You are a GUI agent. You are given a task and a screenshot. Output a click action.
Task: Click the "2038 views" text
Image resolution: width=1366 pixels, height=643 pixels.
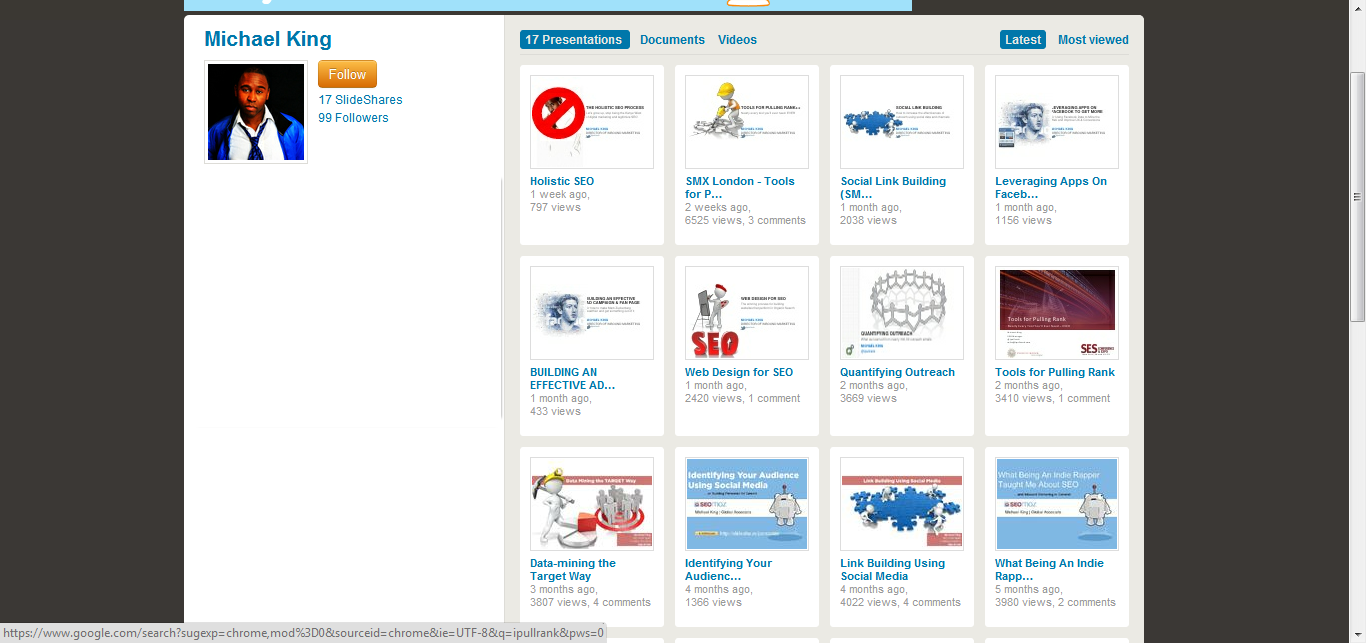click(868, 221)
